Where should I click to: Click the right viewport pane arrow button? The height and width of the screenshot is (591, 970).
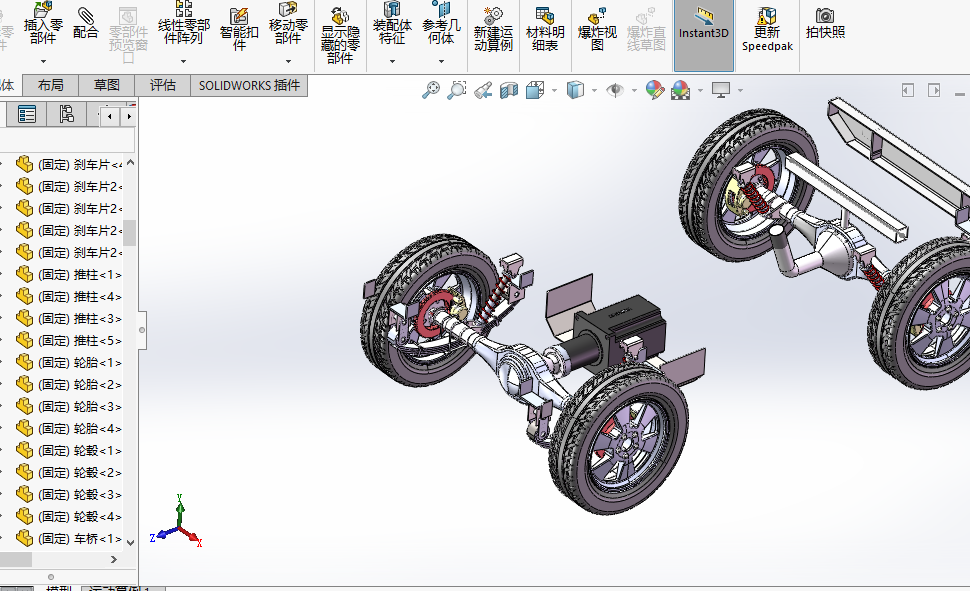934,90
